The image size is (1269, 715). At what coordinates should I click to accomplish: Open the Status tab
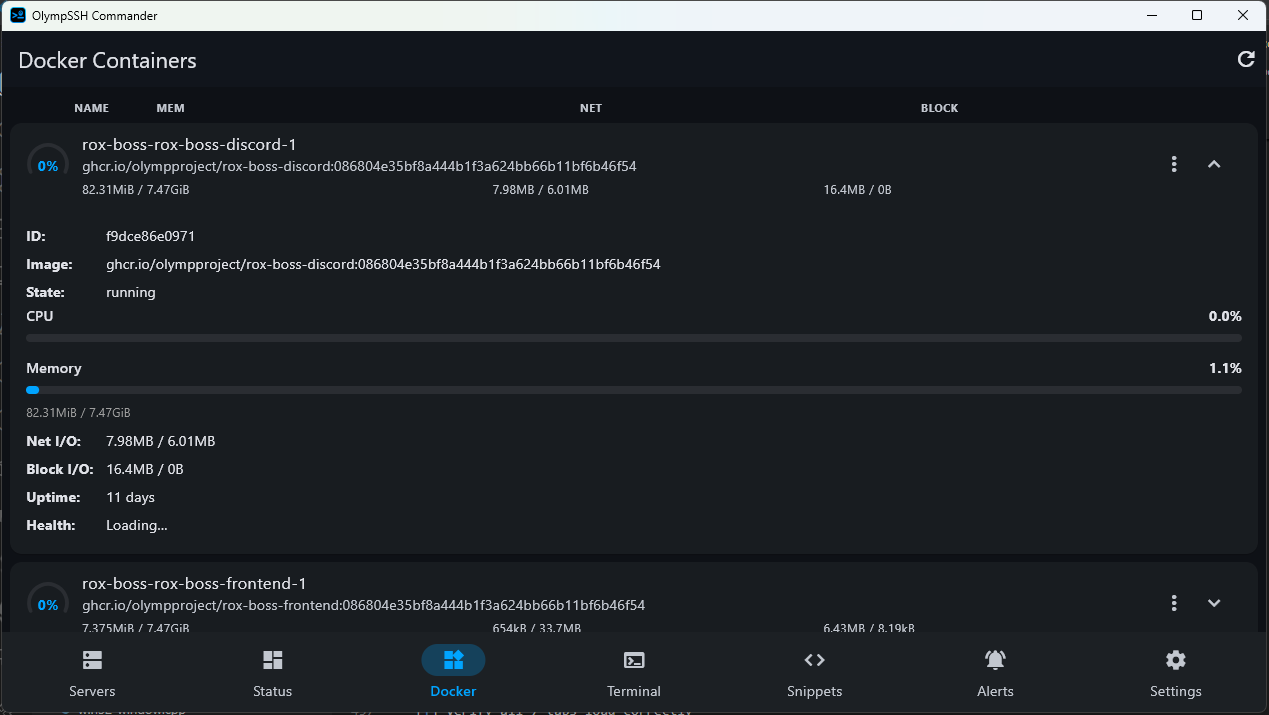(272, 672)
